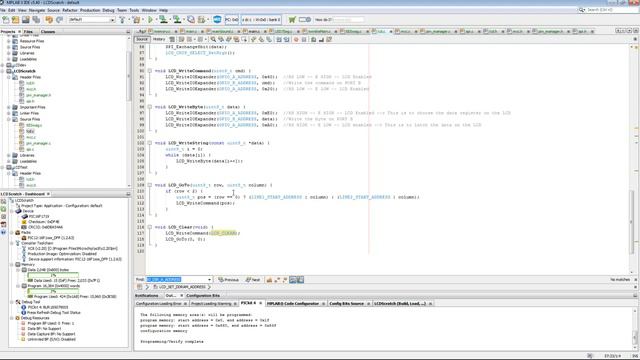Click the editor's vertical scrollbar
This screenshot has height=360, width=640.
tap(631, 159)
